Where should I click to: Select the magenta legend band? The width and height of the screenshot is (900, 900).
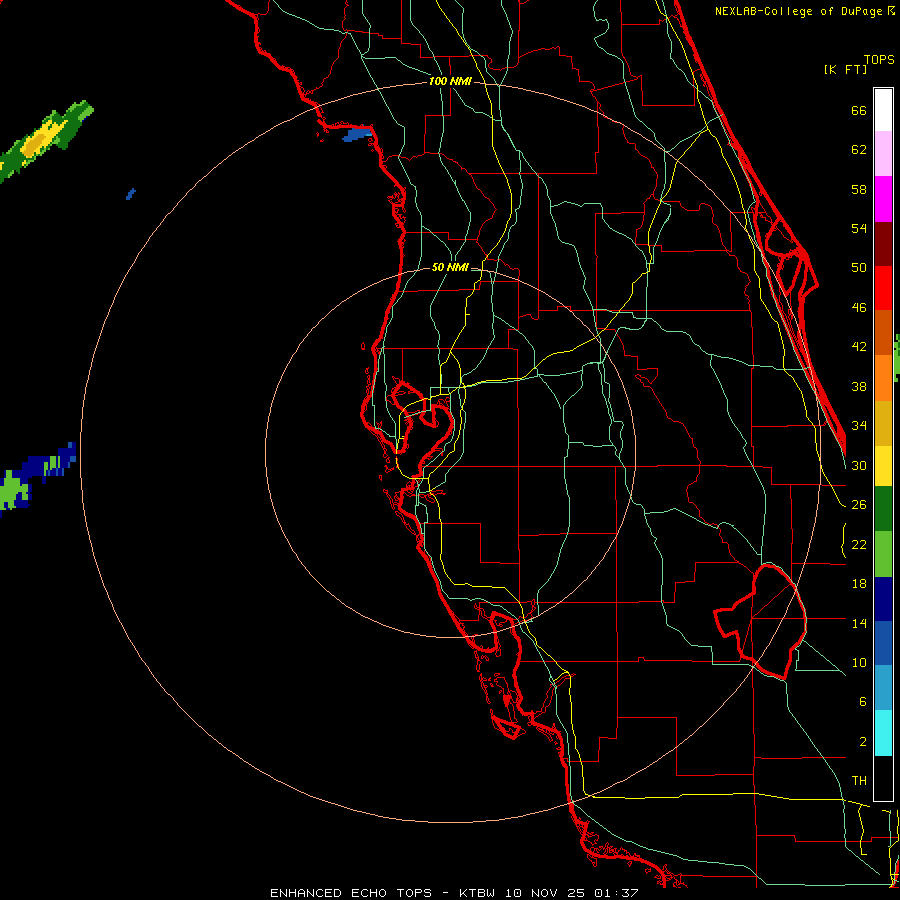883,199
